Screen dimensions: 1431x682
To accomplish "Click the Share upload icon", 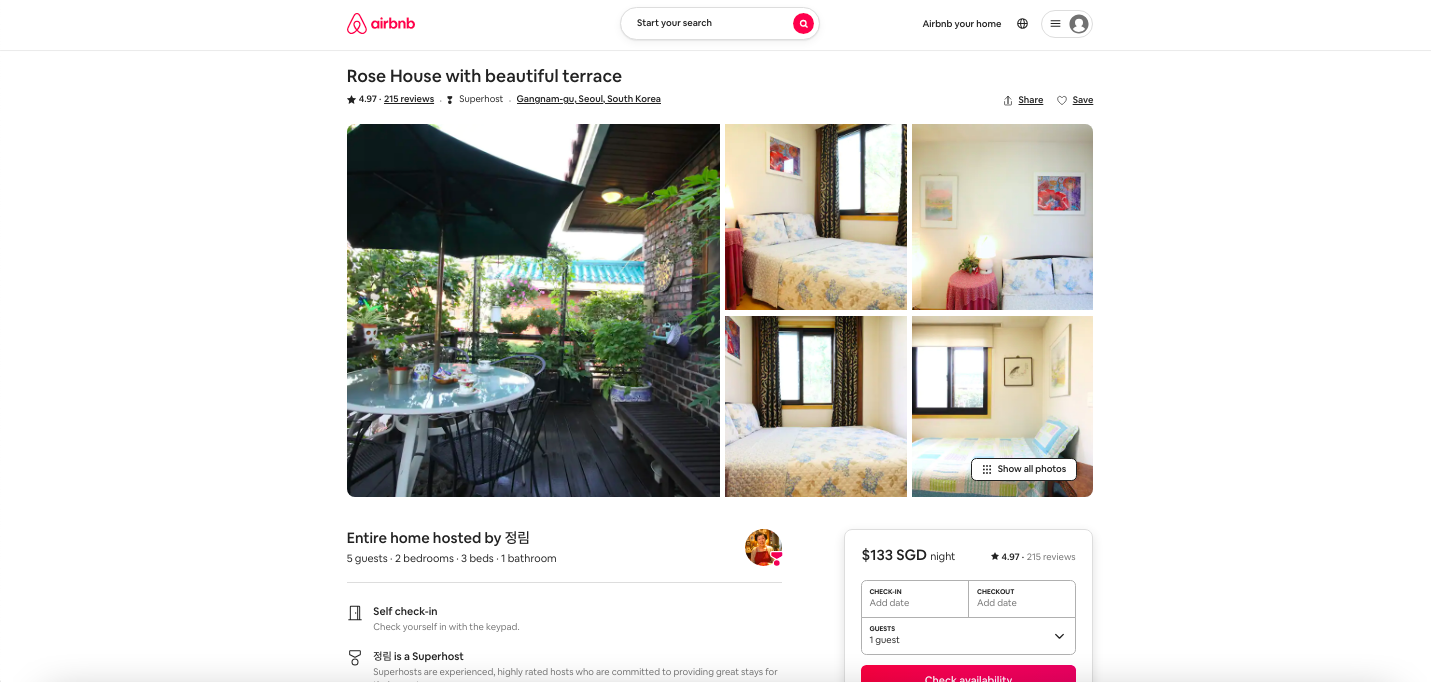I will click(1008, 100).
